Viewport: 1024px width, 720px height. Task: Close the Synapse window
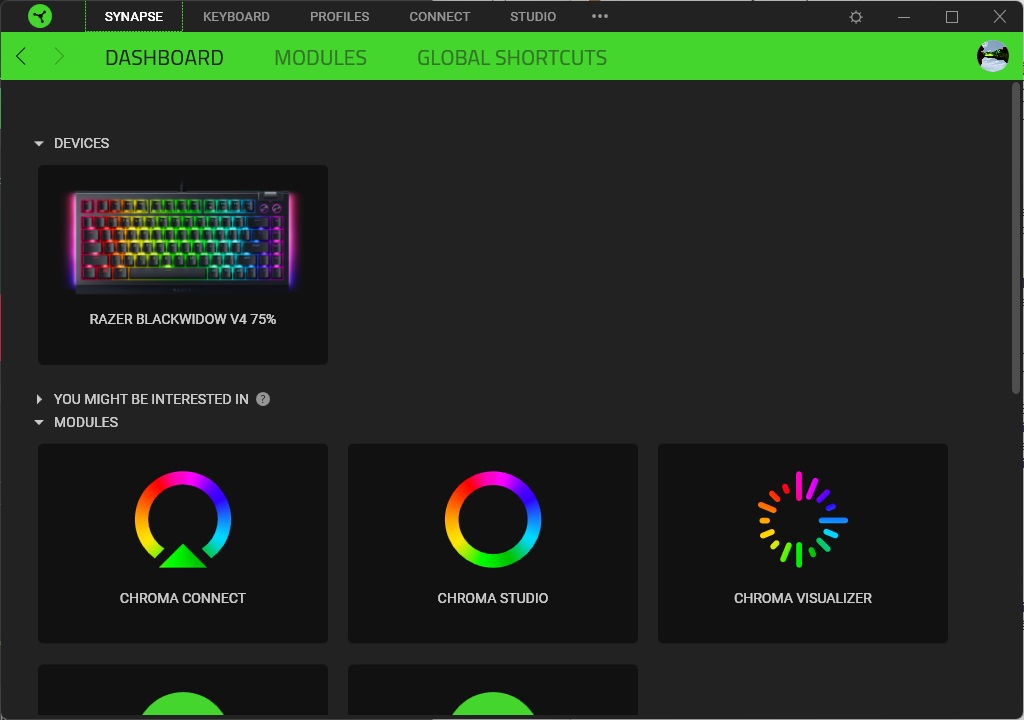point(1000,17)
